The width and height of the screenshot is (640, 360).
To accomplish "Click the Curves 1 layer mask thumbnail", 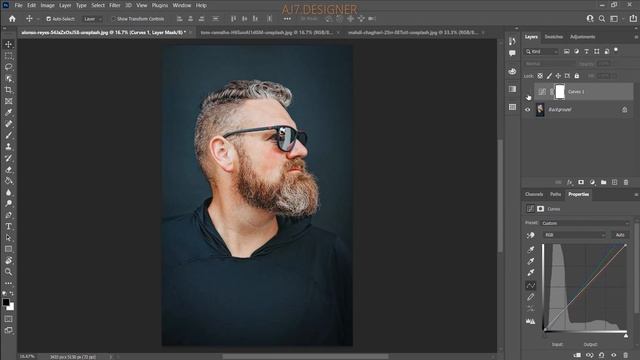I will coord(560,92).
